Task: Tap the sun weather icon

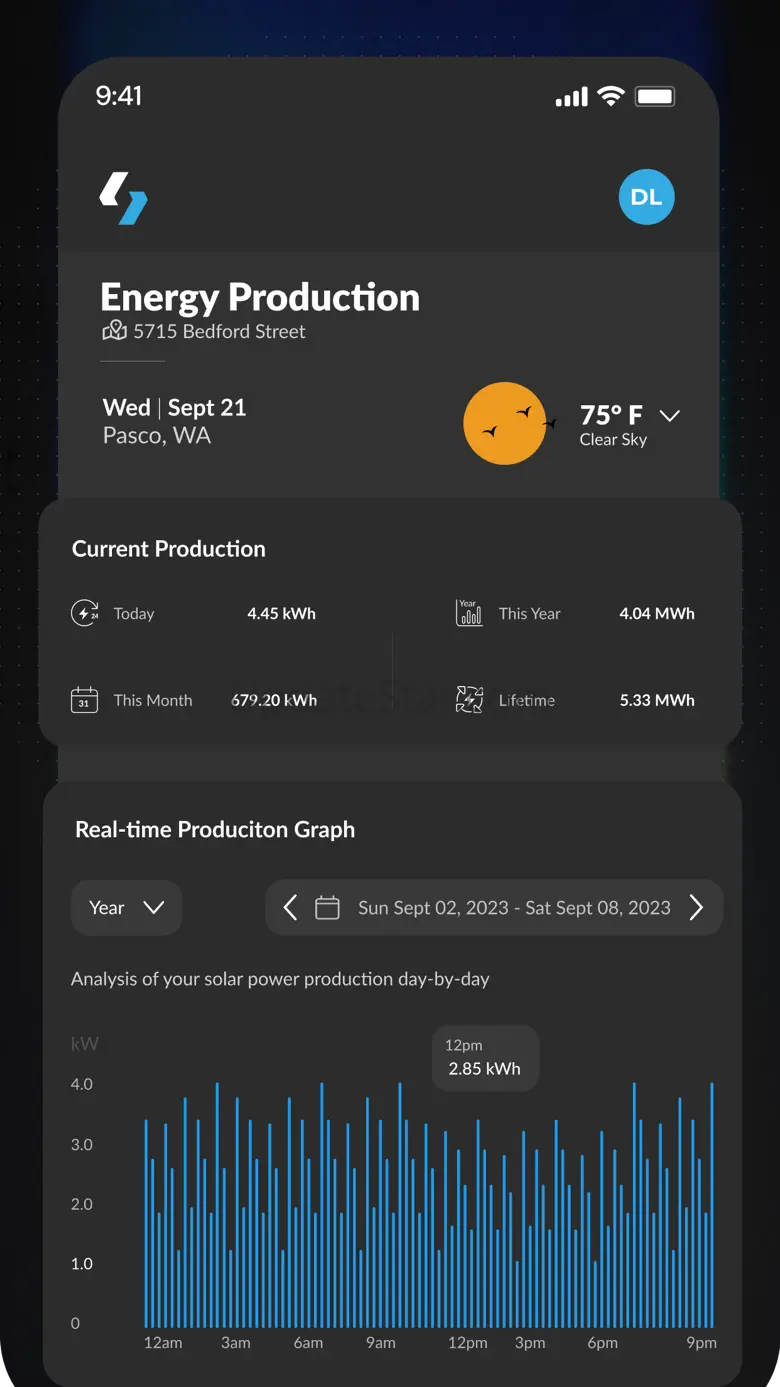Action: point(506,423)
